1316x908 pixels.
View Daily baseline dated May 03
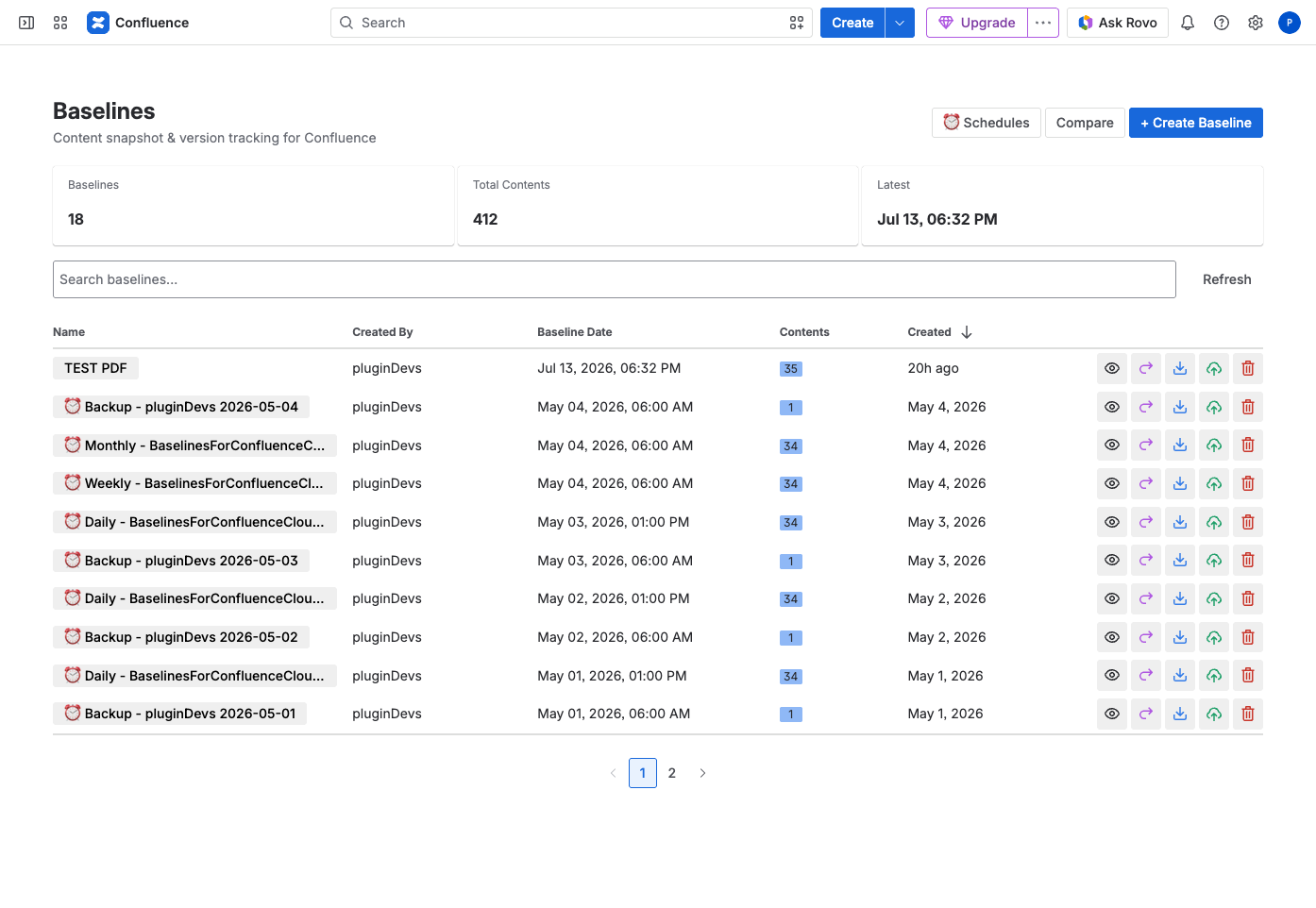coord(1112,522)
